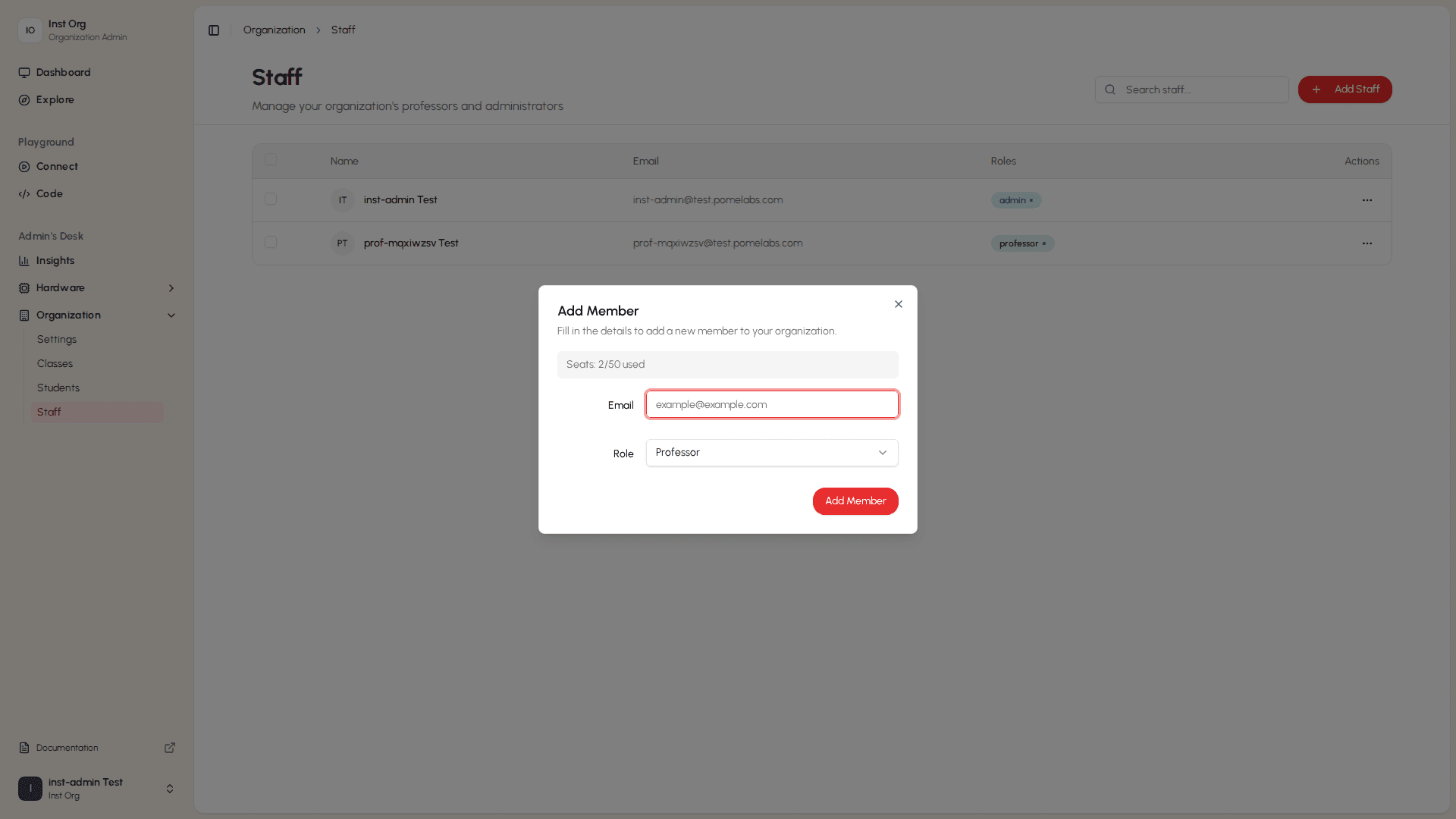Open Documentation external link icon
Image resolution: width=1456 pixels, height=819 pixels.
170,748
